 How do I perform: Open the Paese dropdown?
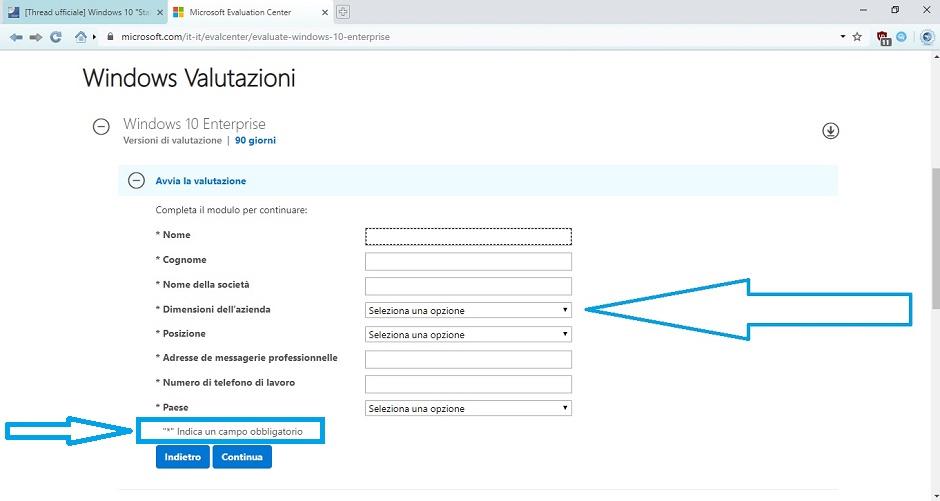(x=468, y=408)
